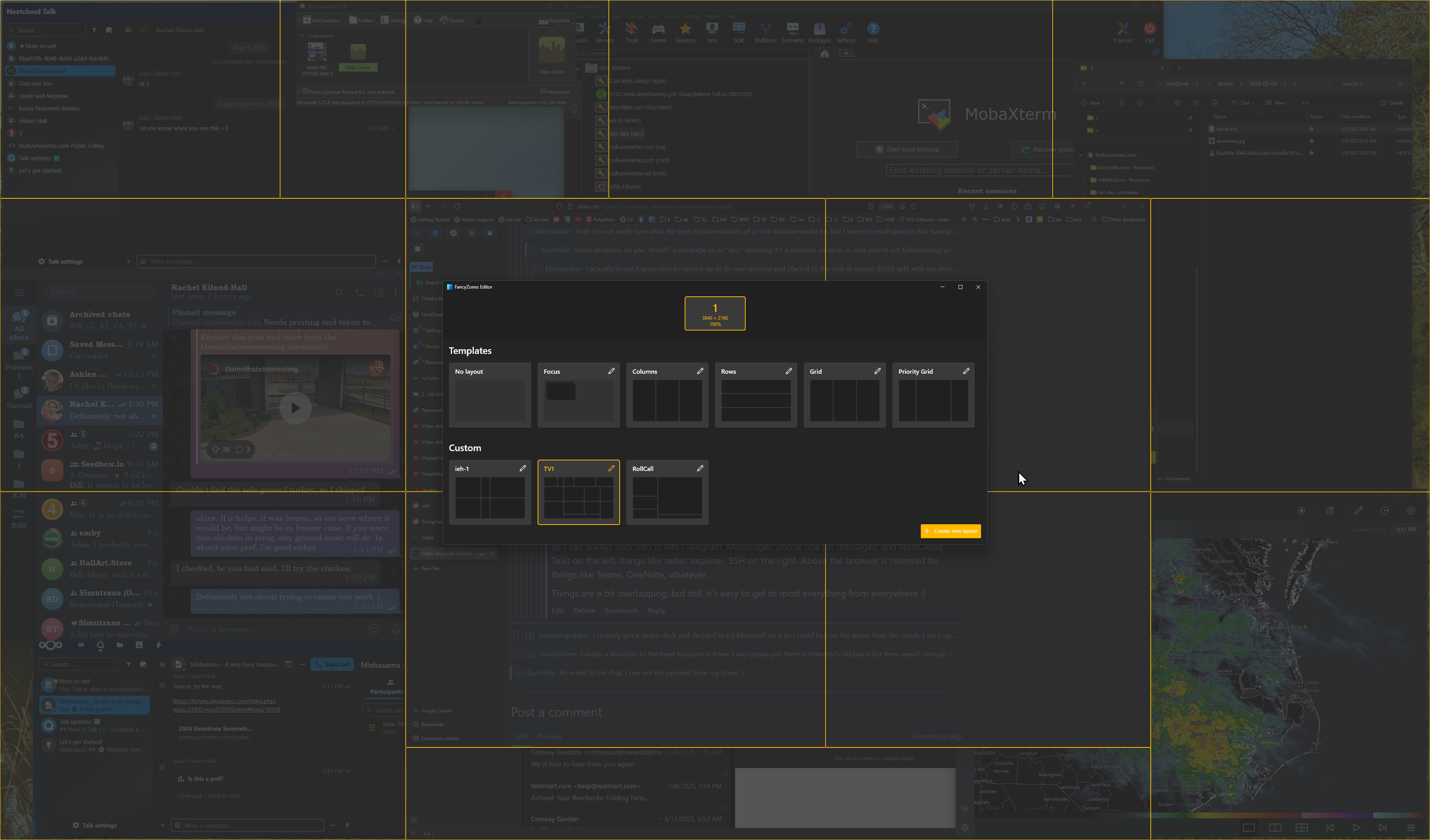The image size is (1430, 840).
Task: Edit the ieh-1 custom layout
Action: click(x=522, y=468)
